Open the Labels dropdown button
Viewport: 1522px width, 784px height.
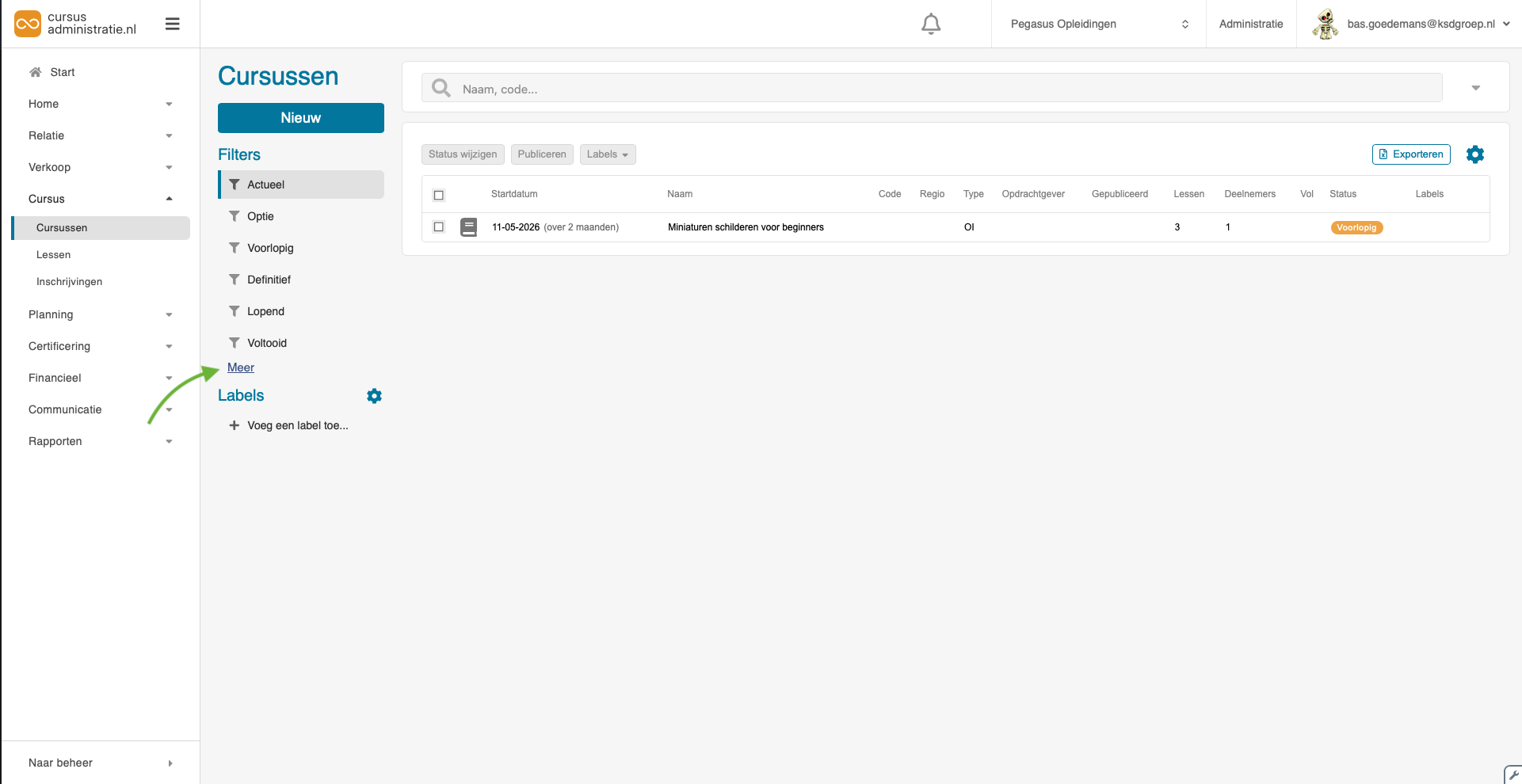pyautogui.click(x=607, y=154)
